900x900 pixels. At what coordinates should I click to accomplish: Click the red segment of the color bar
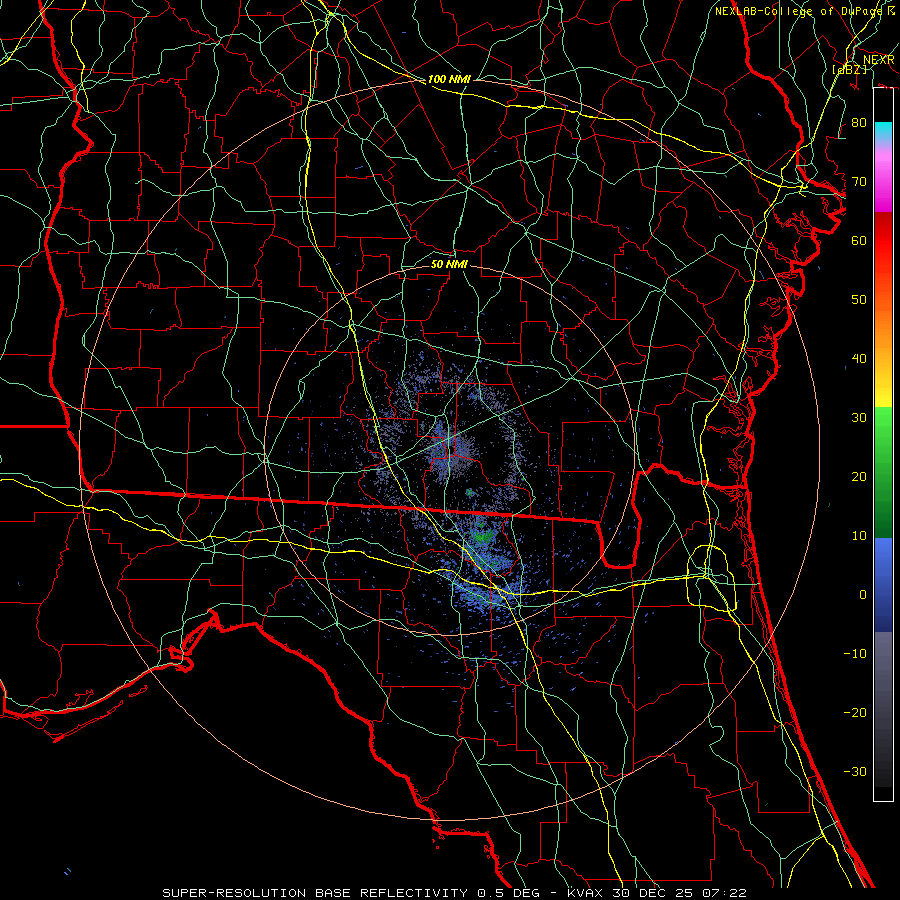tap(883, 241)
